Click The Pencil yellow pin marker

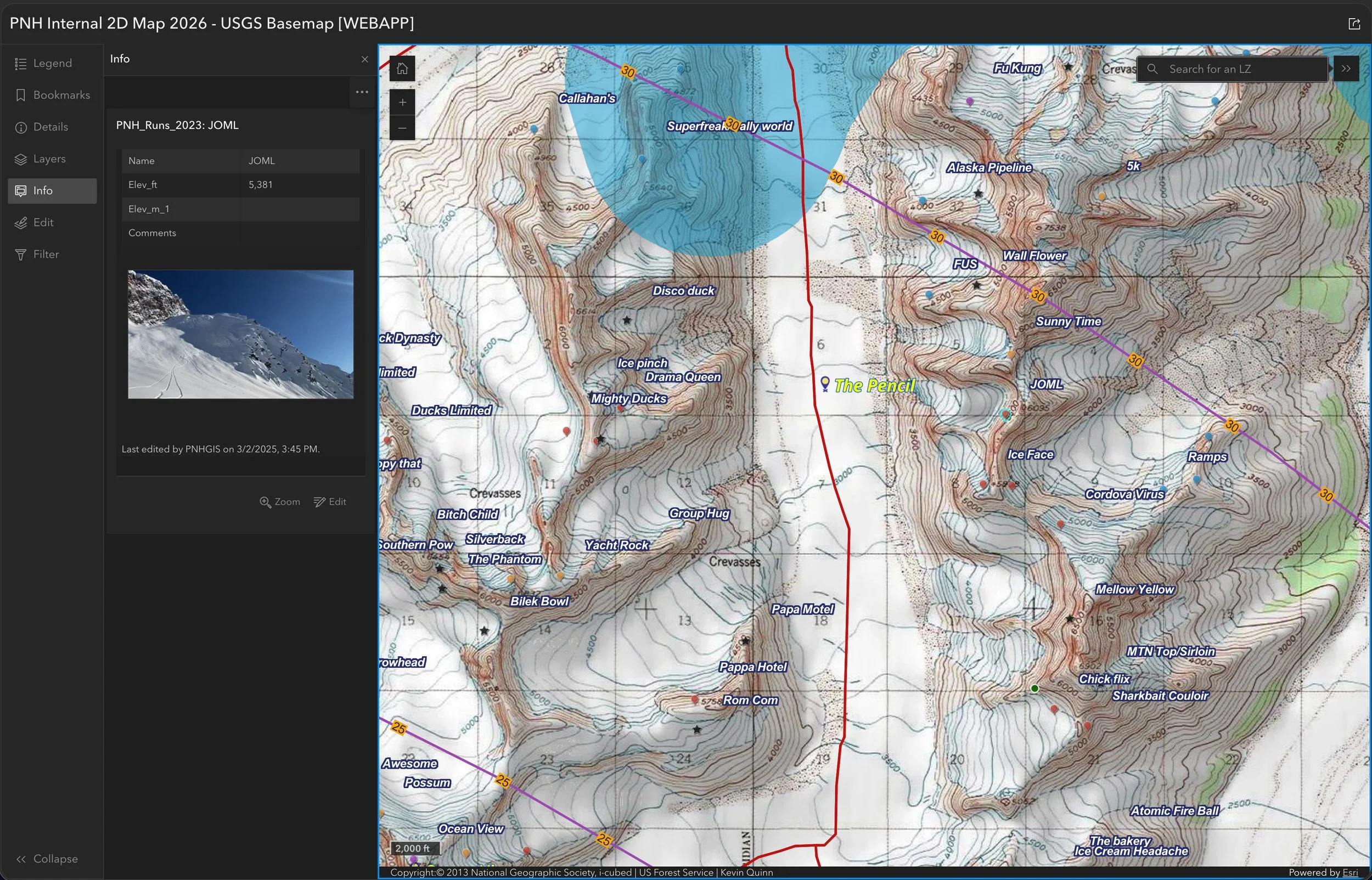pos(824,383)
